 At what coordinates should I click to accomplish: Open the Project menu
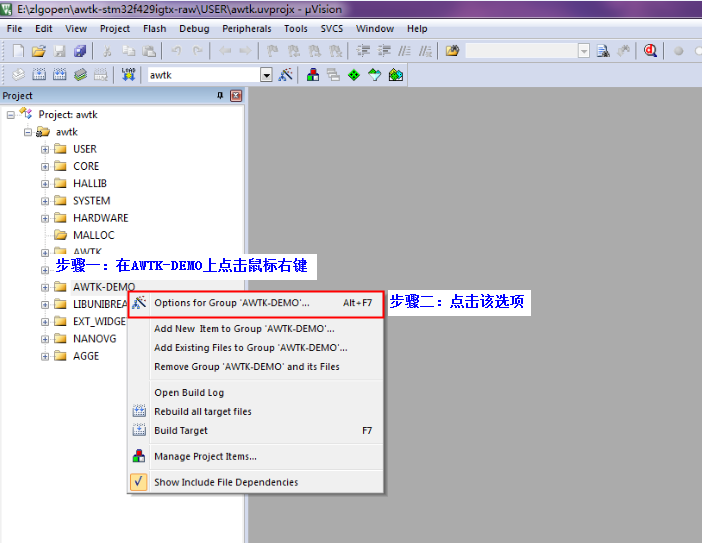pyautogui.click(x=115, y=29)
